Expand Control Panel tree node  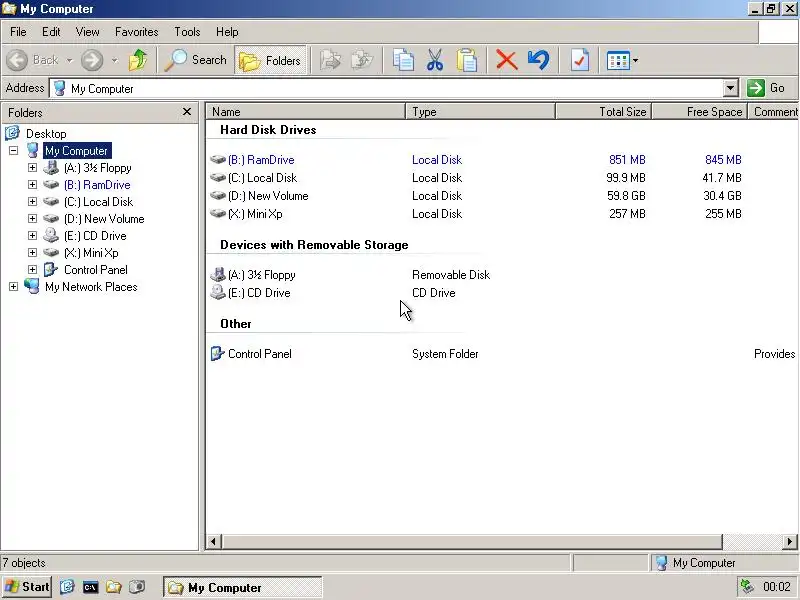pos(32,269)
